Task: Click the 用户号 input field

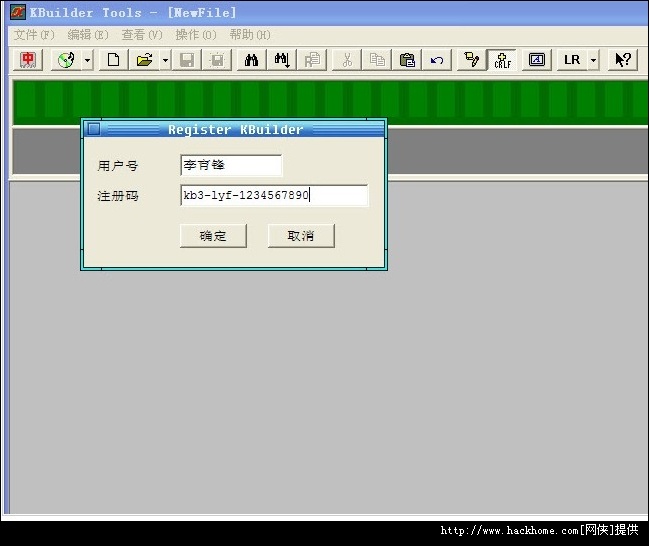Action: point(231,165)
